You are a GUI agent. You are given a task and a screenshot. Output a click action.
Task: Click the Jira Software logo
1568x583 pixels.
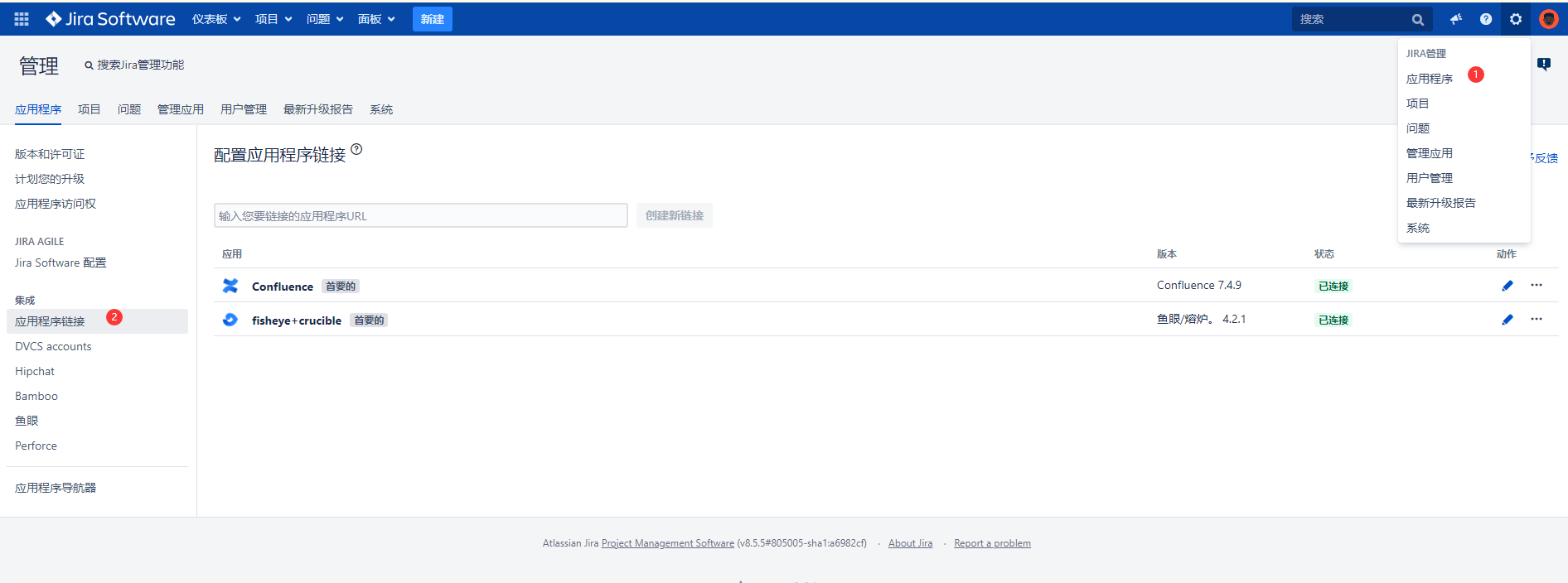pyautogui.click(x=110, y=19)
